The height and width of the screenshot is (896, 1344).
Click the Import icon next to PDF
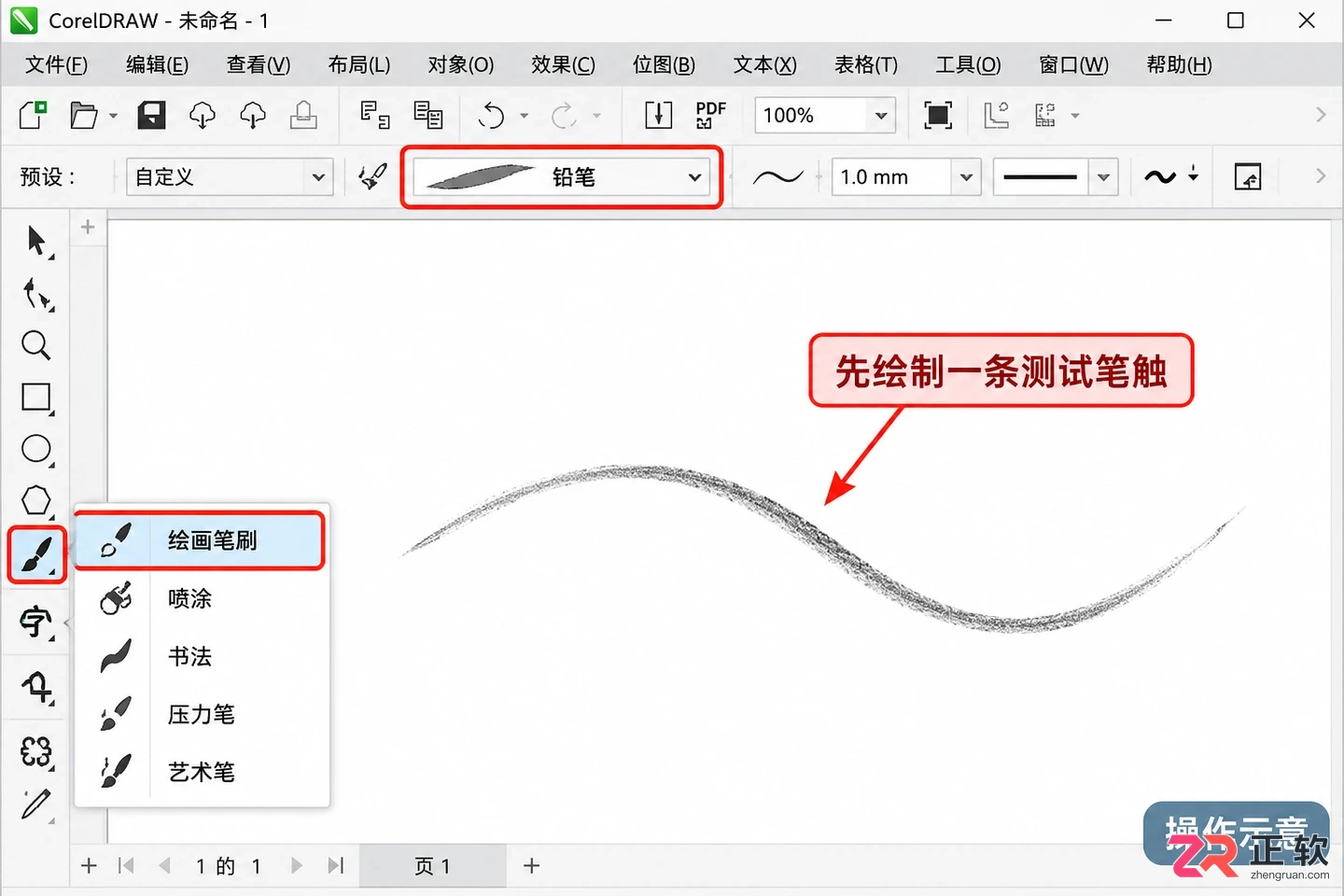(x=658, y=115)
